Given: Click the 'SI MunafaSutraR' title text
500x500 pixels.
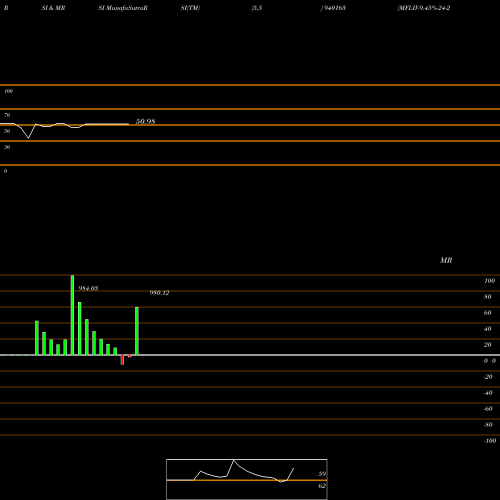Looking at the screenshot, I should (123, 8).
